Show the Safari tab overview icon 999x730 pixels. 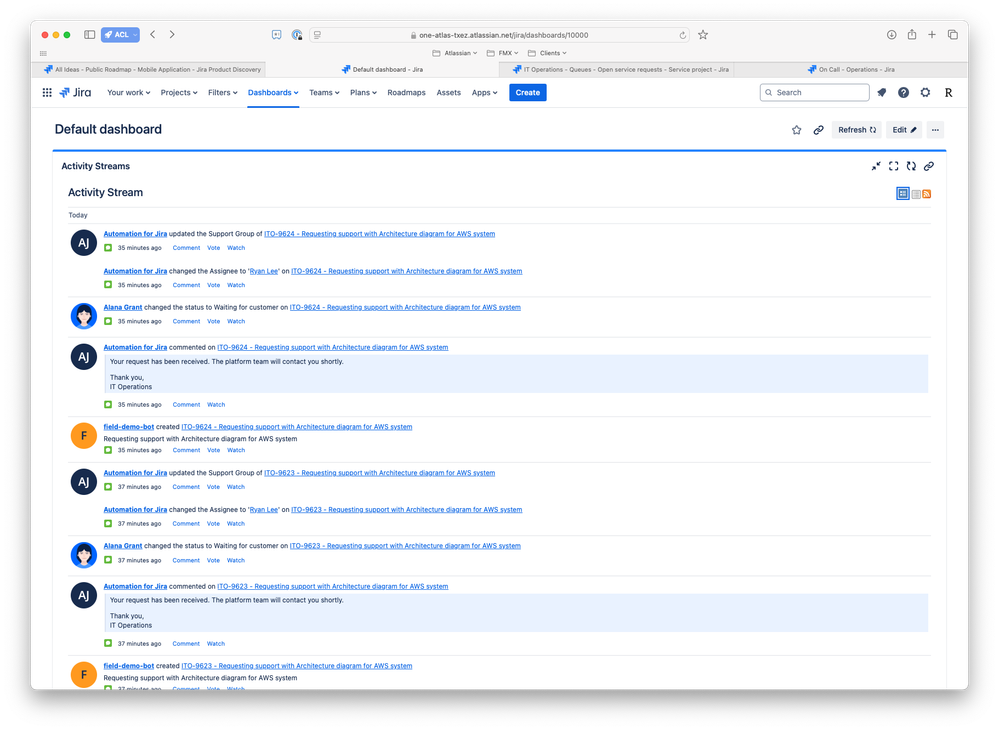pos(952,34)
